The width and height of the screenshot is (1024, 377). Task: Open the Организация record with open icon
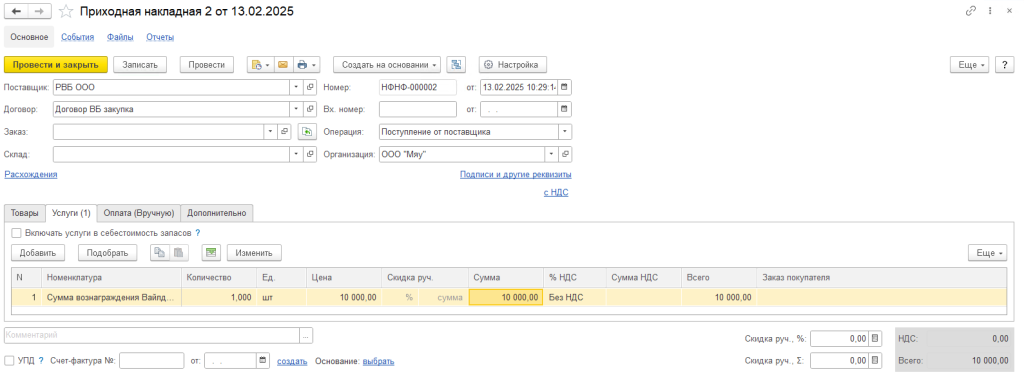[565, 154]
